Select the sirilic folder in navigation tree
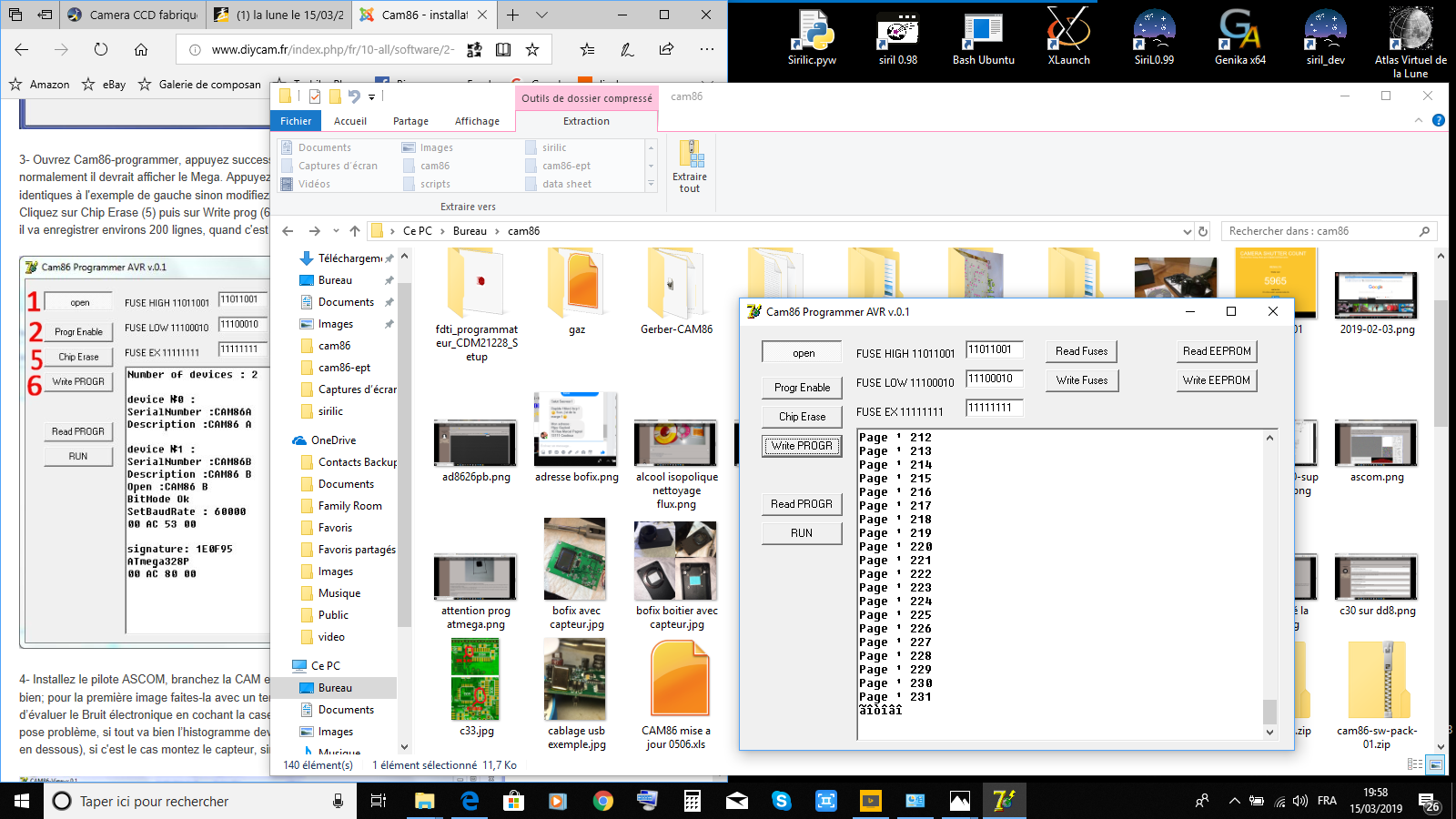 click(x=330, y=411)
